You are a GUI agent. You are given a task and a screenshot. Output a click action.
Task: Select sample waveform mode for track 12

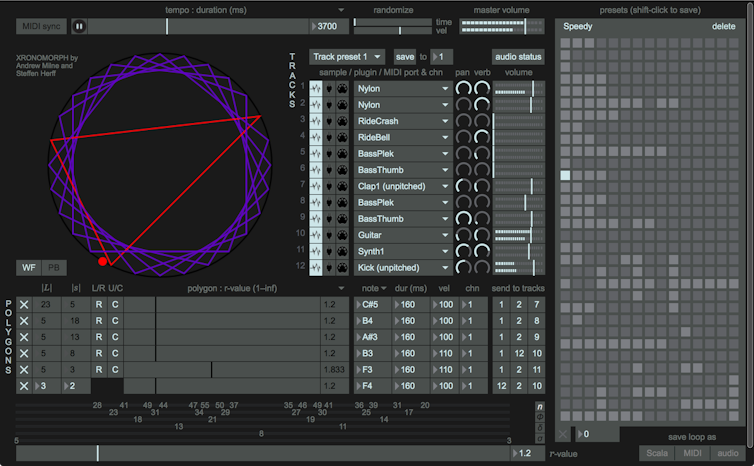coord(315,267)
